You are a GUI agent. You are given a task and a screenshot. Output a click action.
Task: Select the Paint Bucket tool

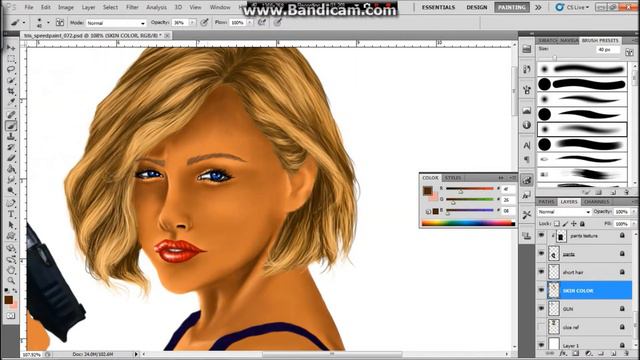point(11,169)
